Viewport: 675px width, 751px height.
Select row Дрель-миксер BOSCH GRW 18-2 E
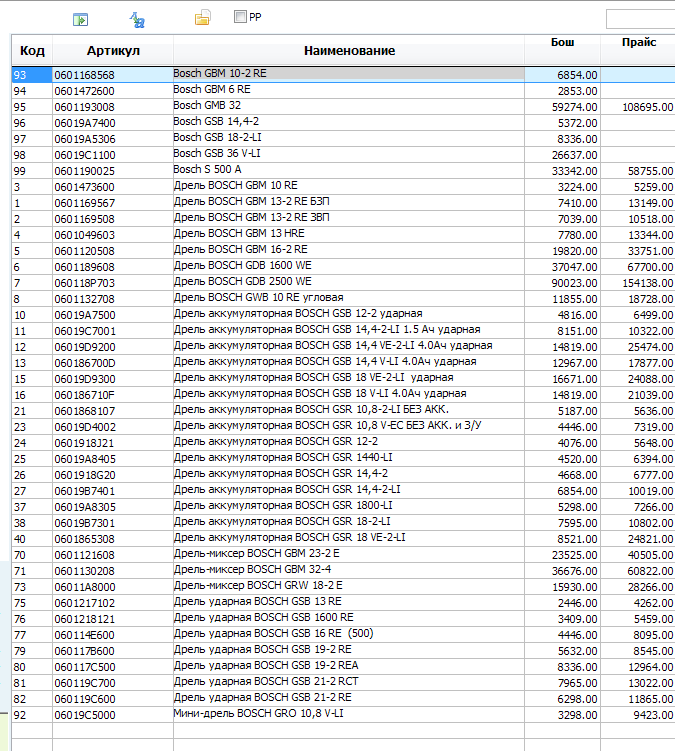tap(343, 587)
